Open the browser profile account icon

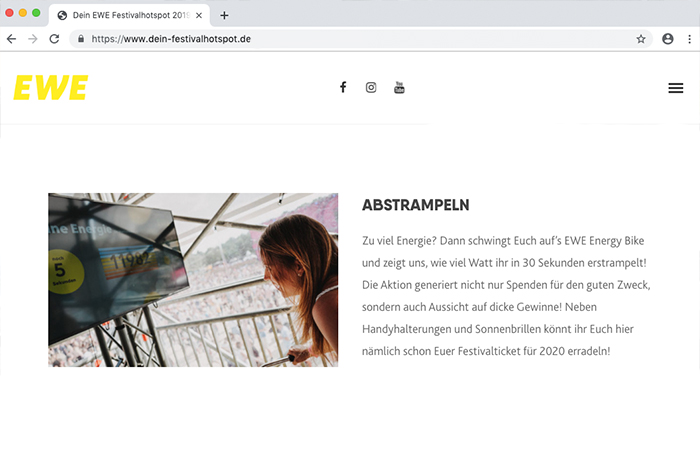667,39
